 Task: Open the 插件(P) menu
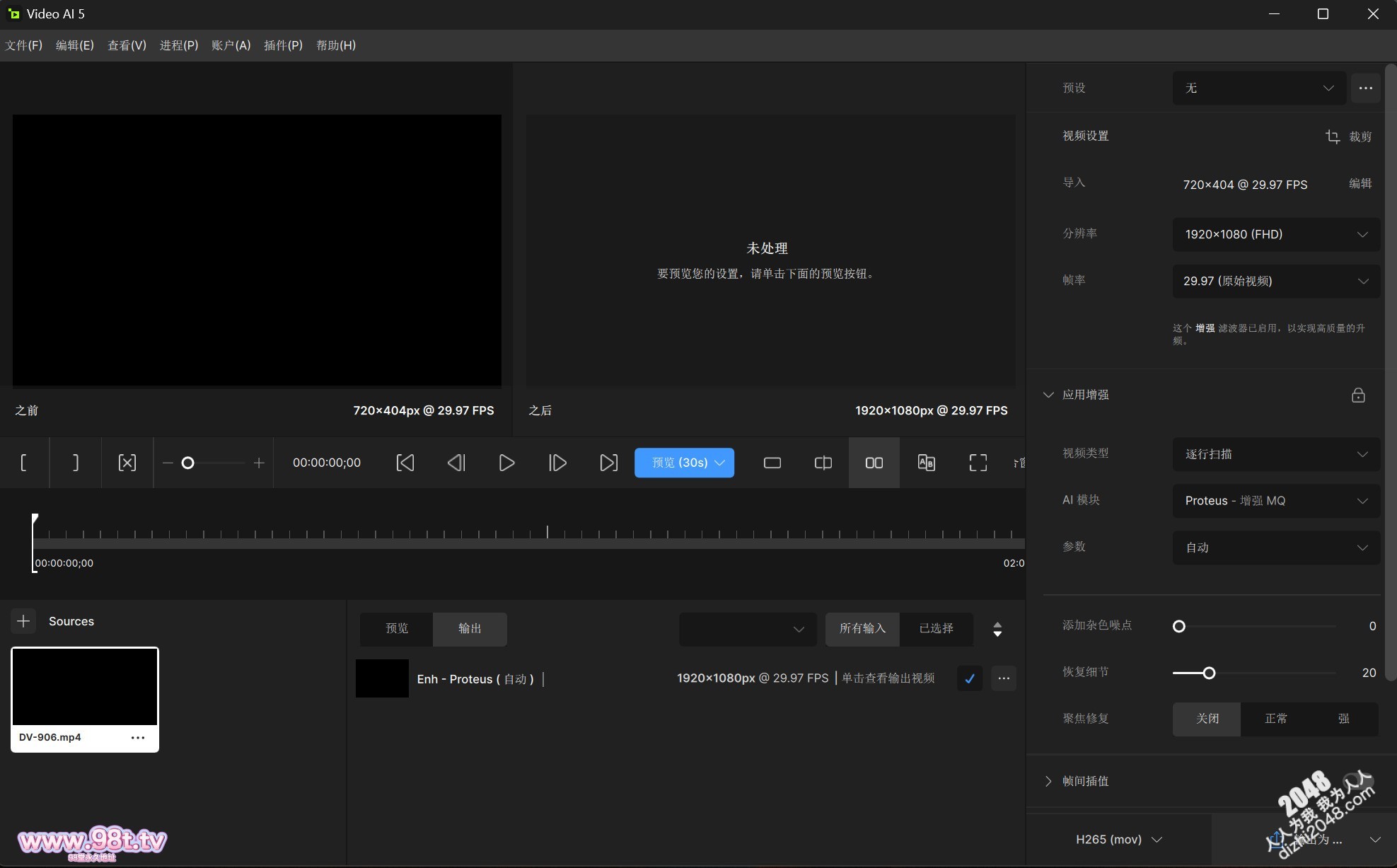283,45
